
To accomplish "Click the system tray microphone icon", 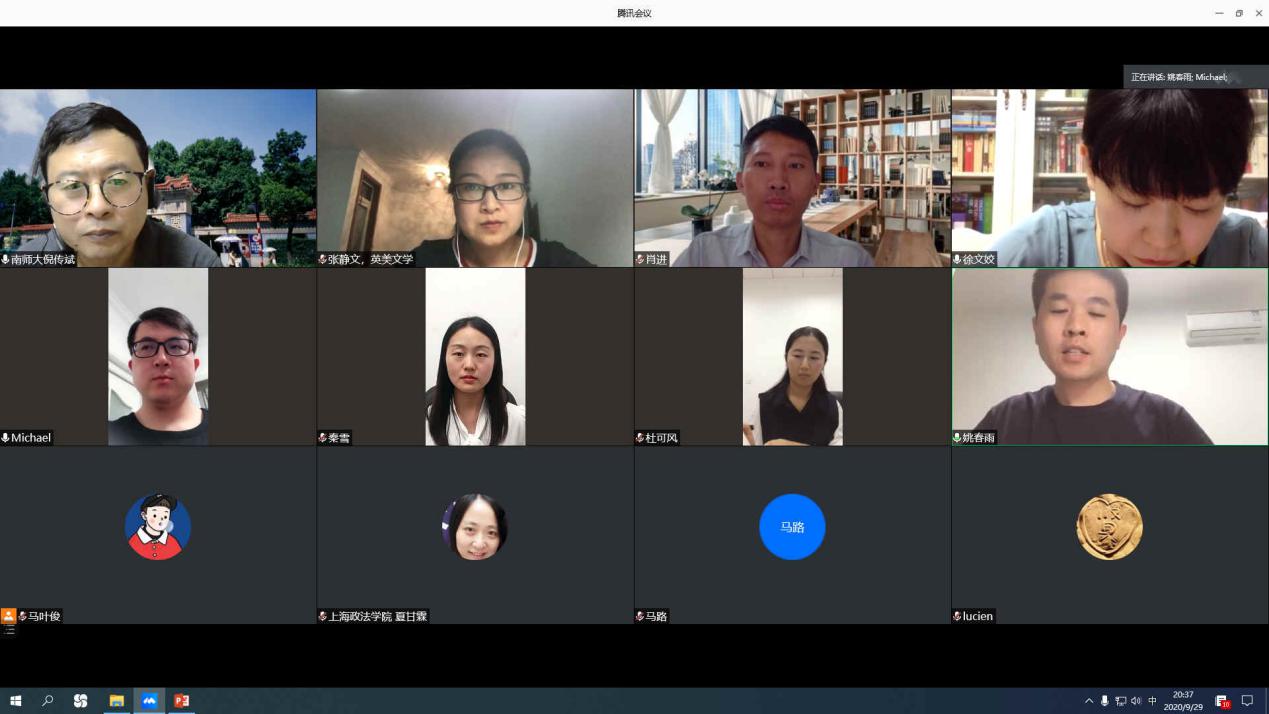I will [1104, 701].
